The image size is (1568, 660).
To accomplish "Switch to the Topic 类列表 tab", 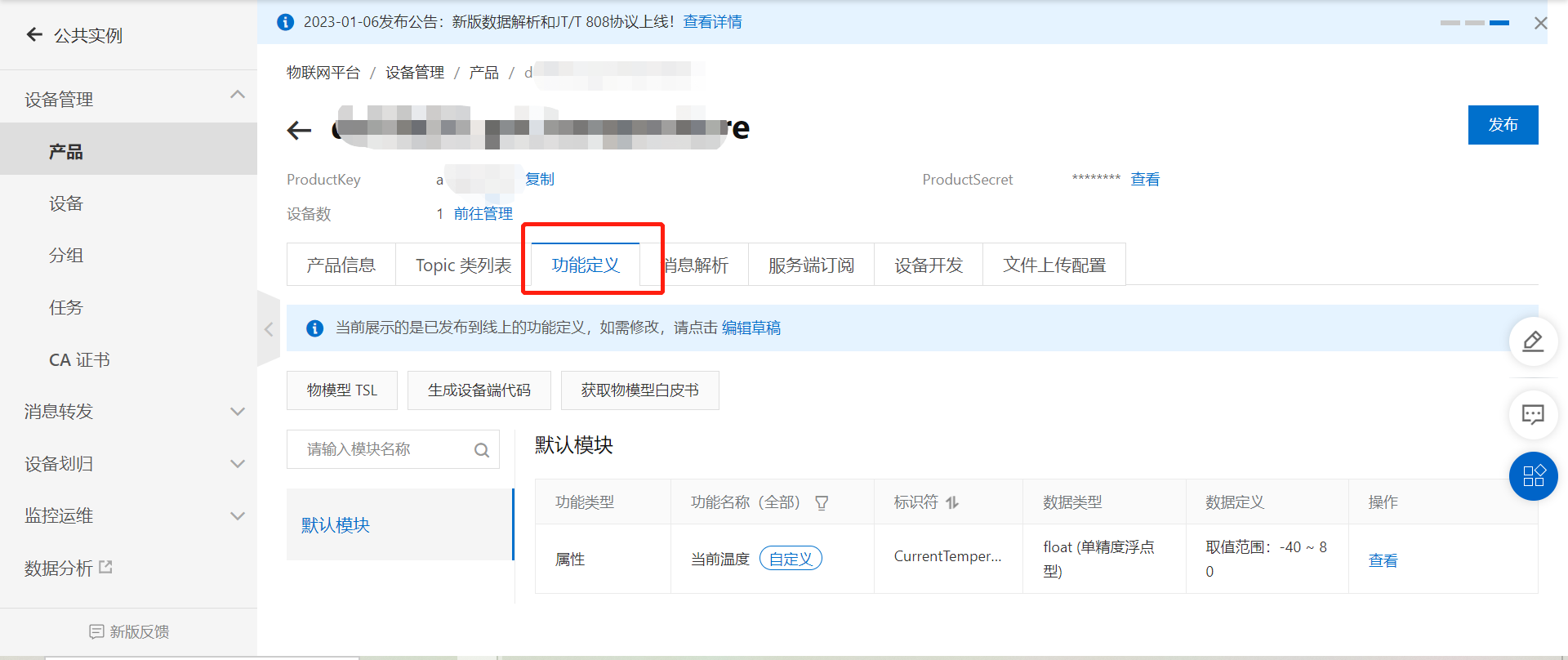I will pyautogui.click(x=463, y=265).
